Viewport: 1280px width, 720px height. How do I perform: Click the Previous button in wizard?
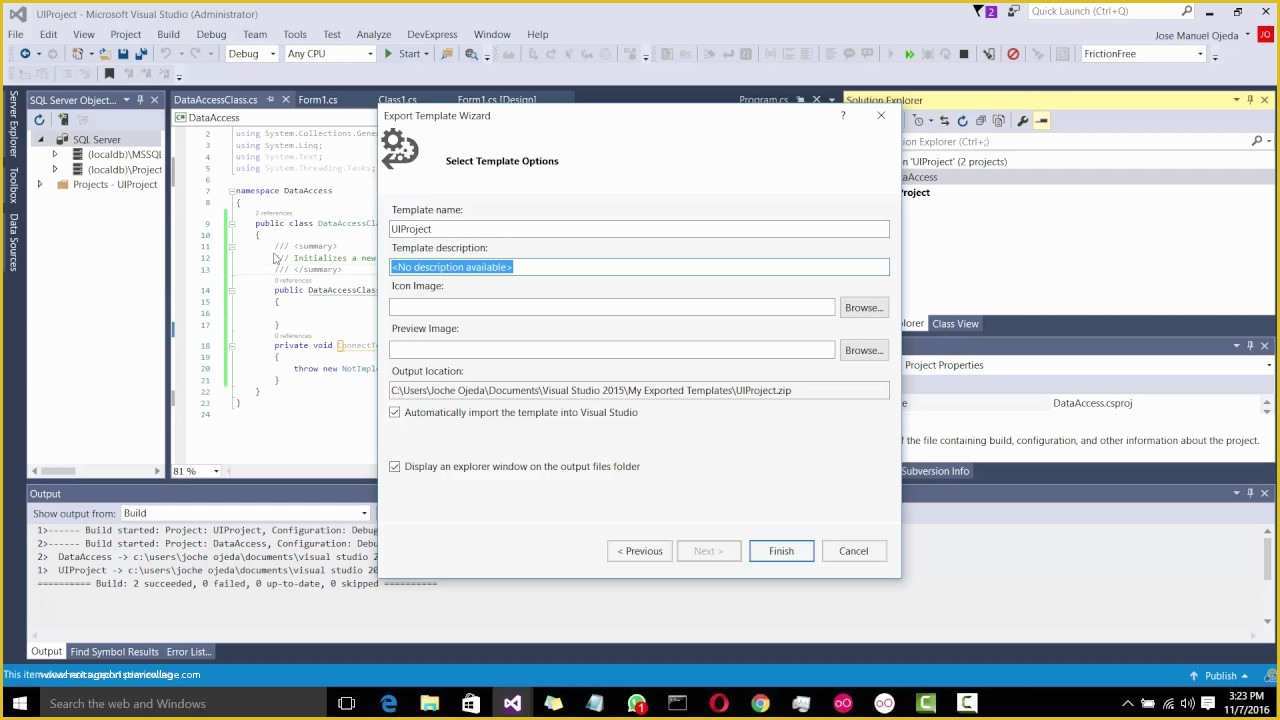click(640, 551)
